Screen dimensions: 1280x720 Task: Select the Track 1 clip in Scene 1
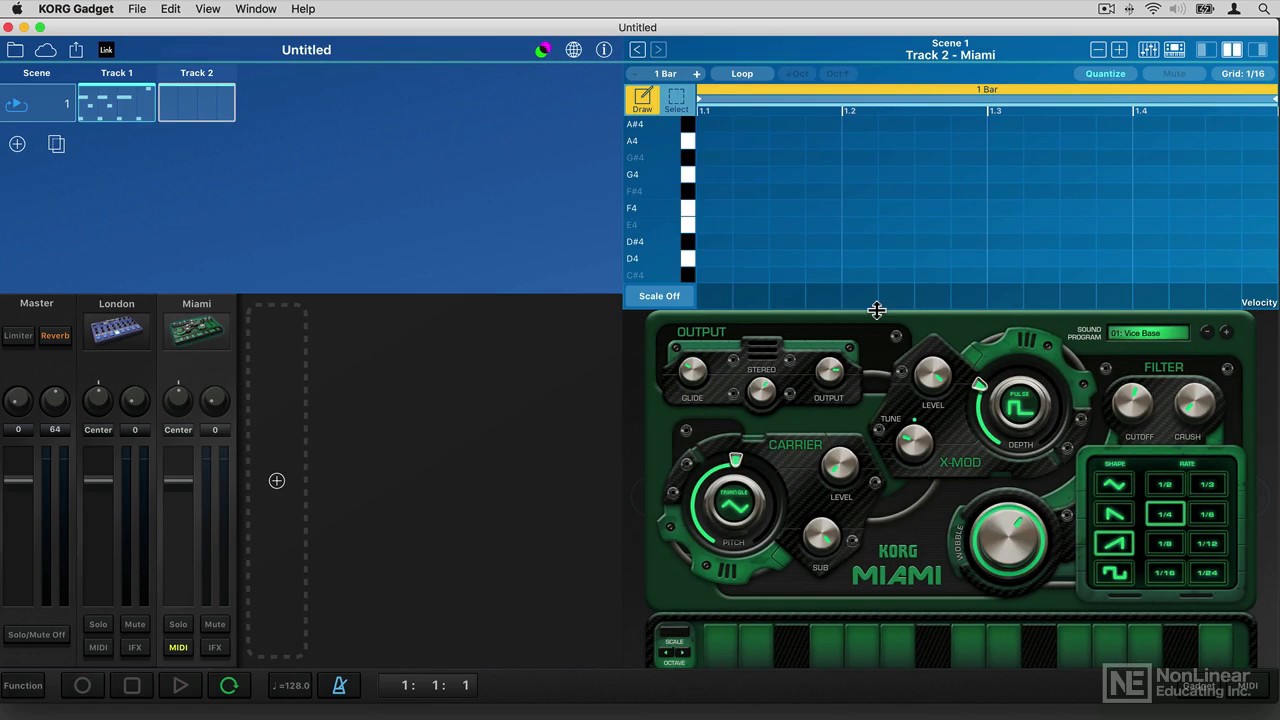point(117,103)
